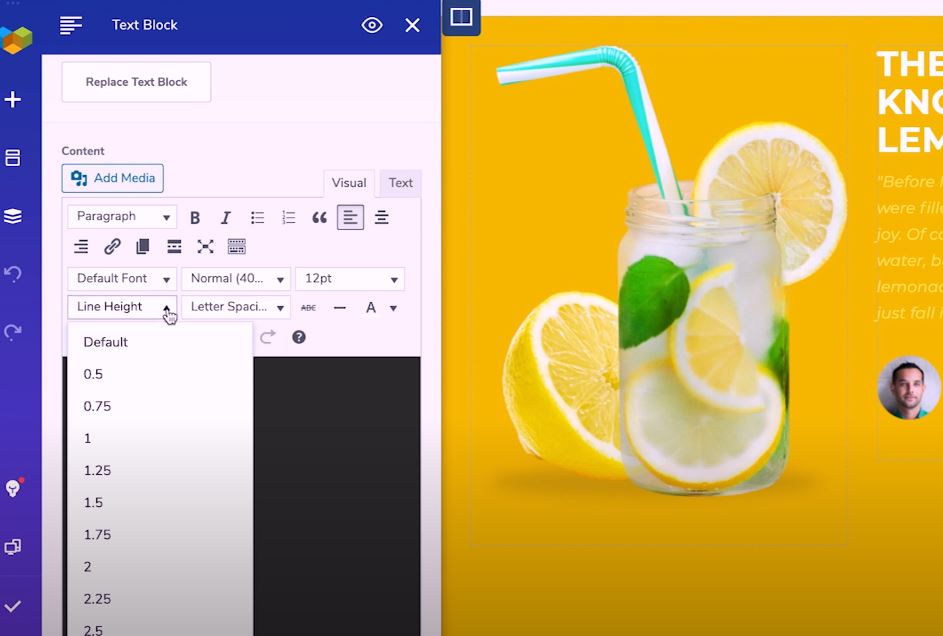Click the toolbar toggle keyboard icon
Viewport: 943px width, 636px height.
[x=236, y=246]
